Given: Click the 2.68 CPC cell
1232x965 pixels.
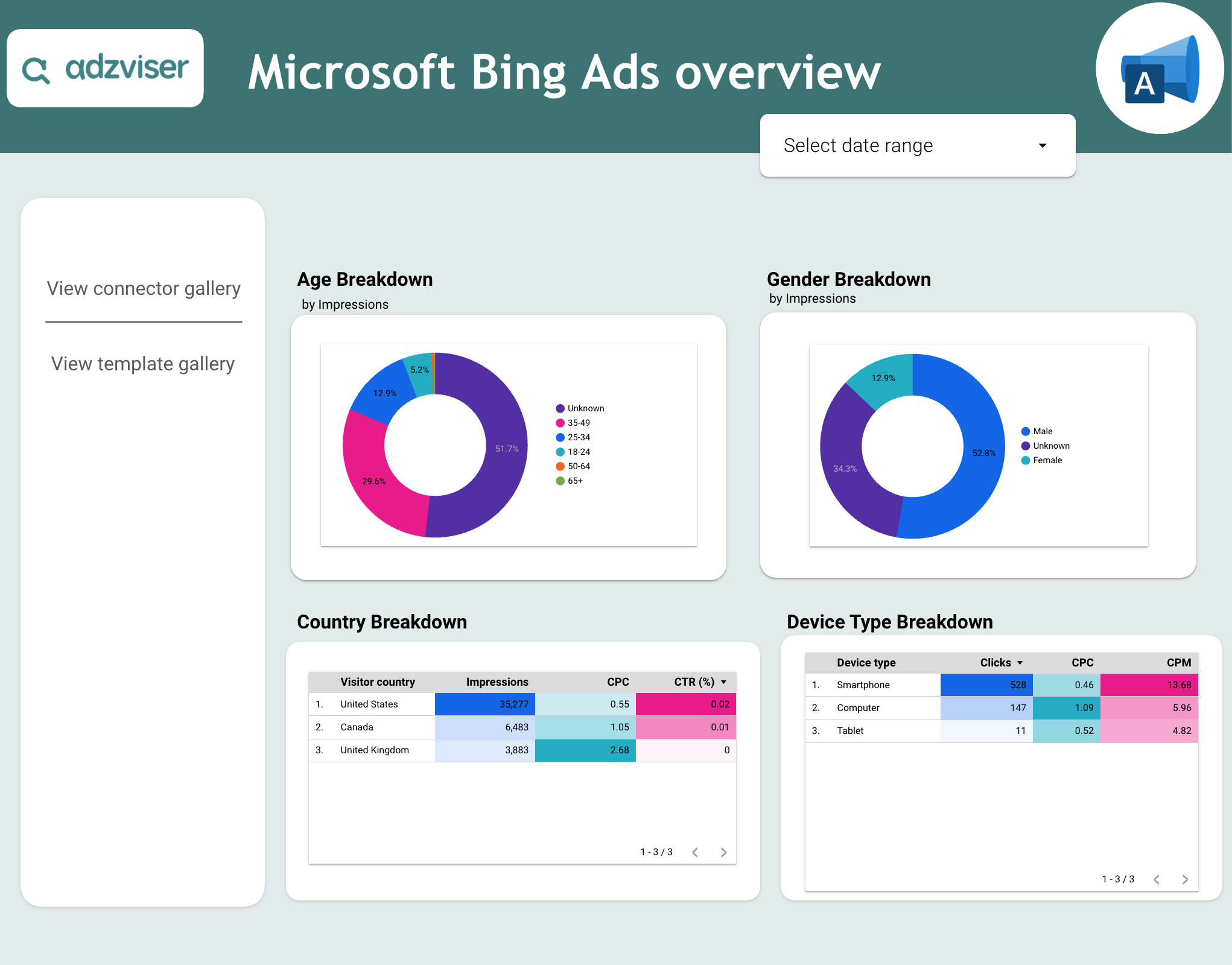Looking at the screenshot, I should tap(585, 750).
